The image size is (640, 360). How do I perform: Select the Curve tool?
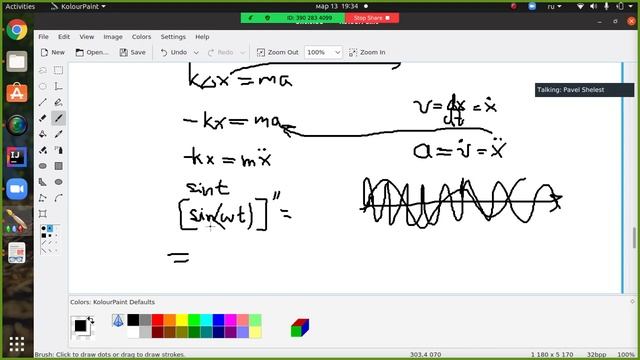[58, 198]
